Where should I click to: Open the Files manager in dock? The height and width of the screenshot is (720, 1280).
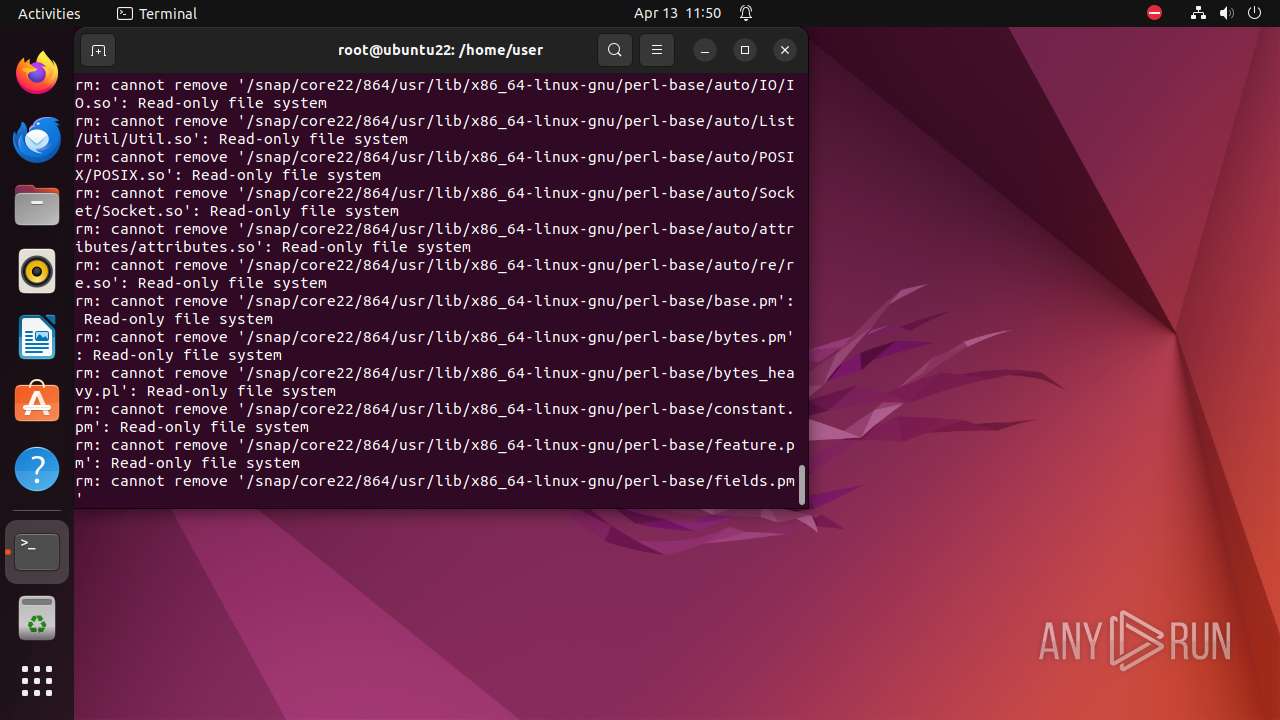pyautogui.click(x=37, y=206)
